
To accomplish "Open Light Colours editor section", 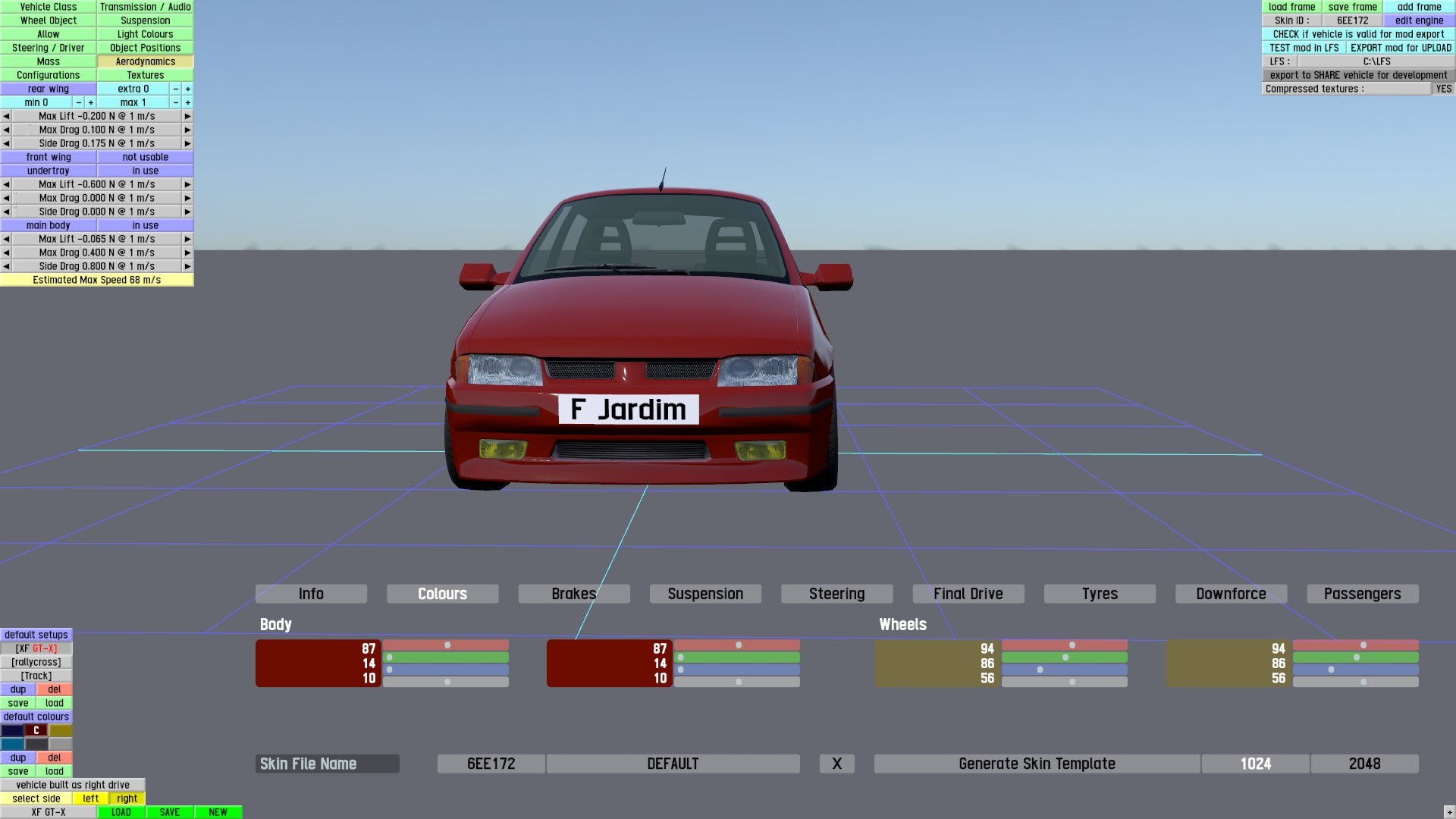I will 145,34.
